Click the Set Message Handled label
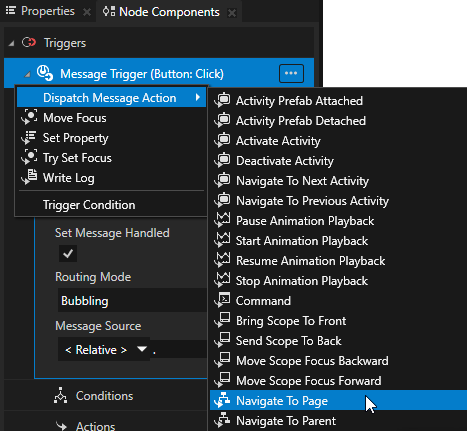This screenshot has height=431, width=467. (112, 233)
